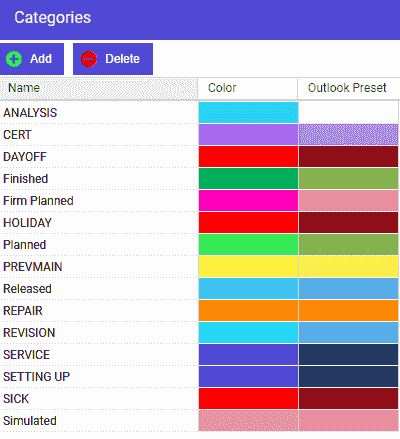Select the SICK category name
This screenshot has width=400, height=439.
click(x=16, y=399)
